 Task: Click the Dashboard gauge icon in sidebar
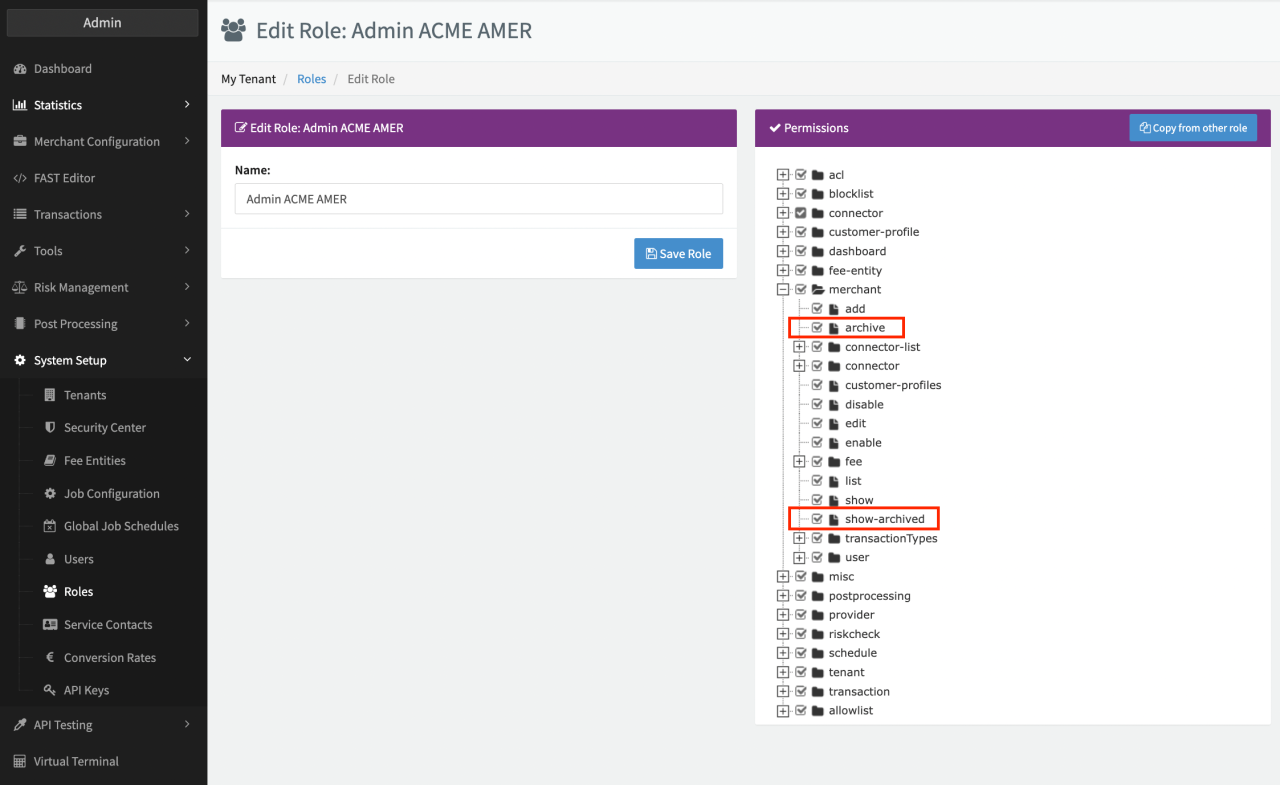[20, 69]
